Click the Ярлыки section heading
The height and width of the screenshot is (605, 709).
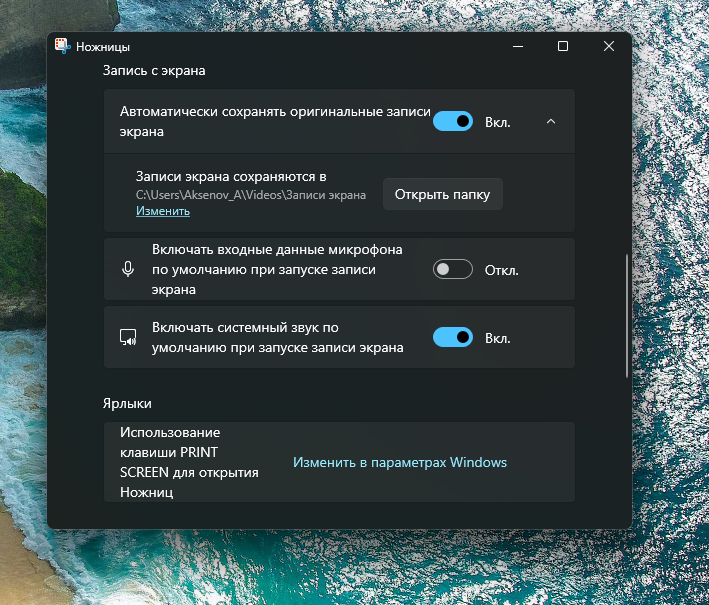pos(127,403)
